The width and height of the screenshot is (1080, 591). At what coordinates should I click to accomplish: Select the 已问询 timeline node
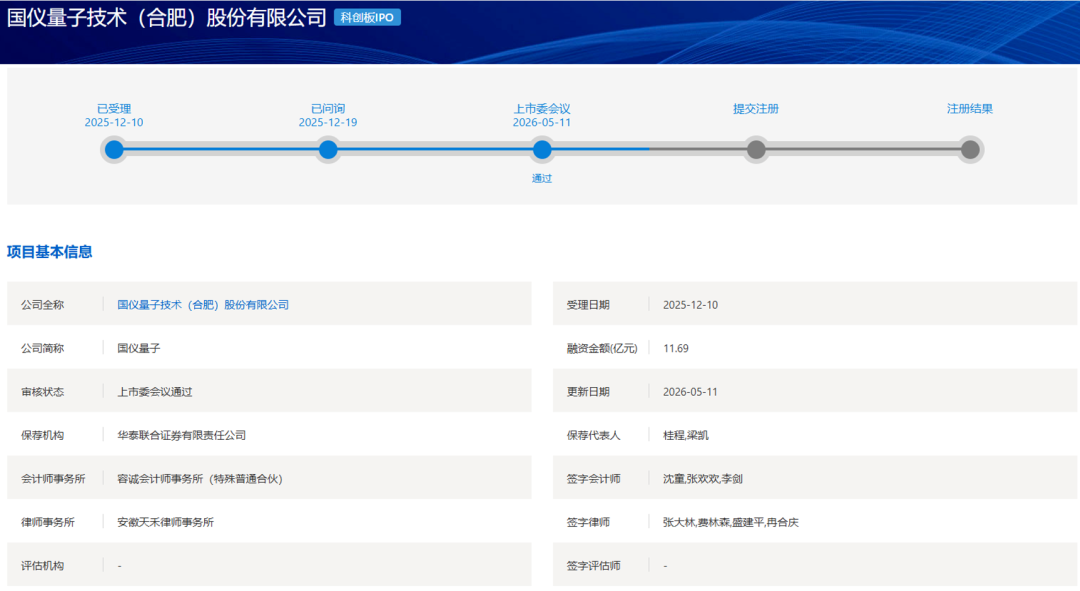328,149
